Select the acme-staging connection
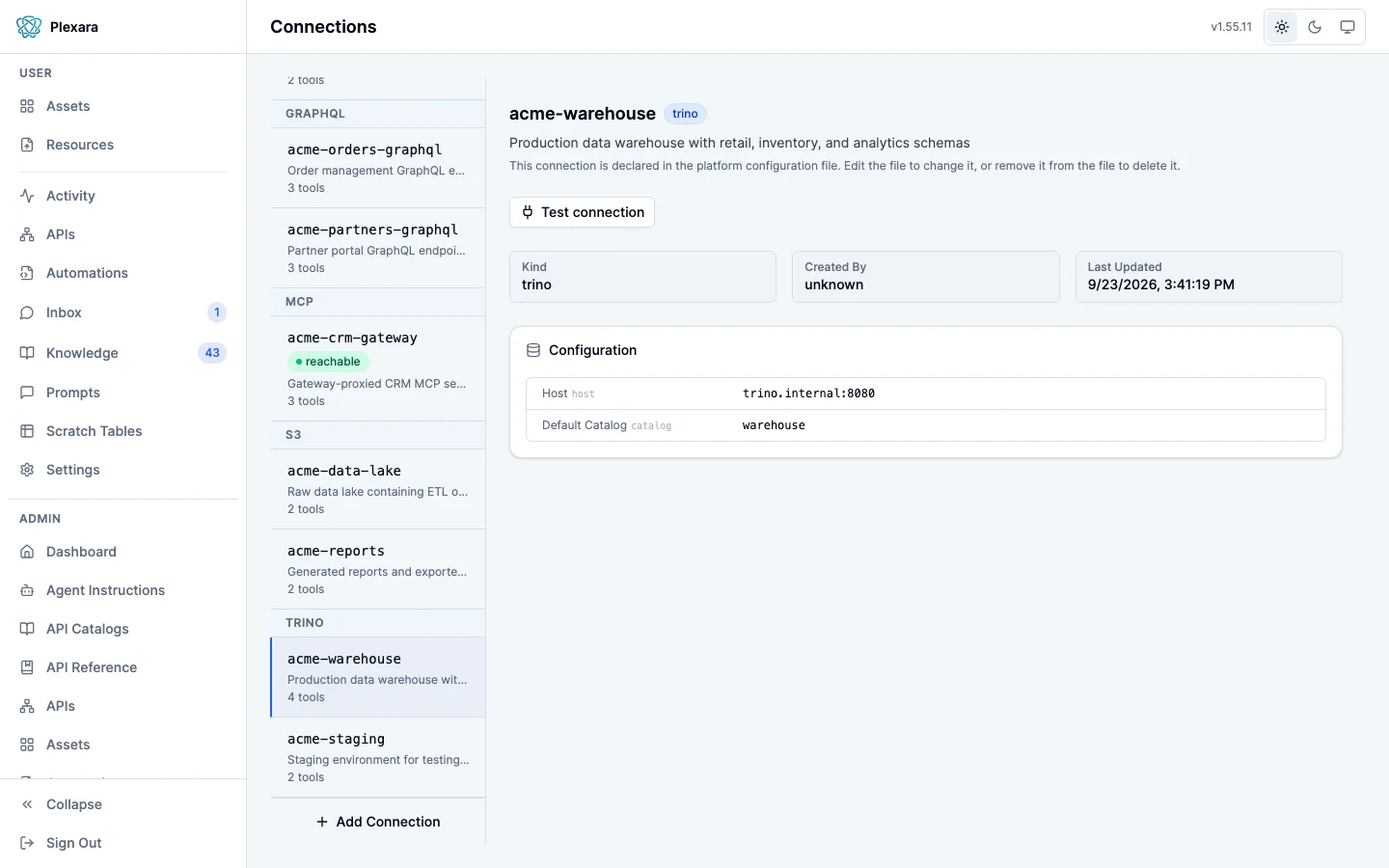The height and width of the screenshot is (868, 1389). point(378,757)
